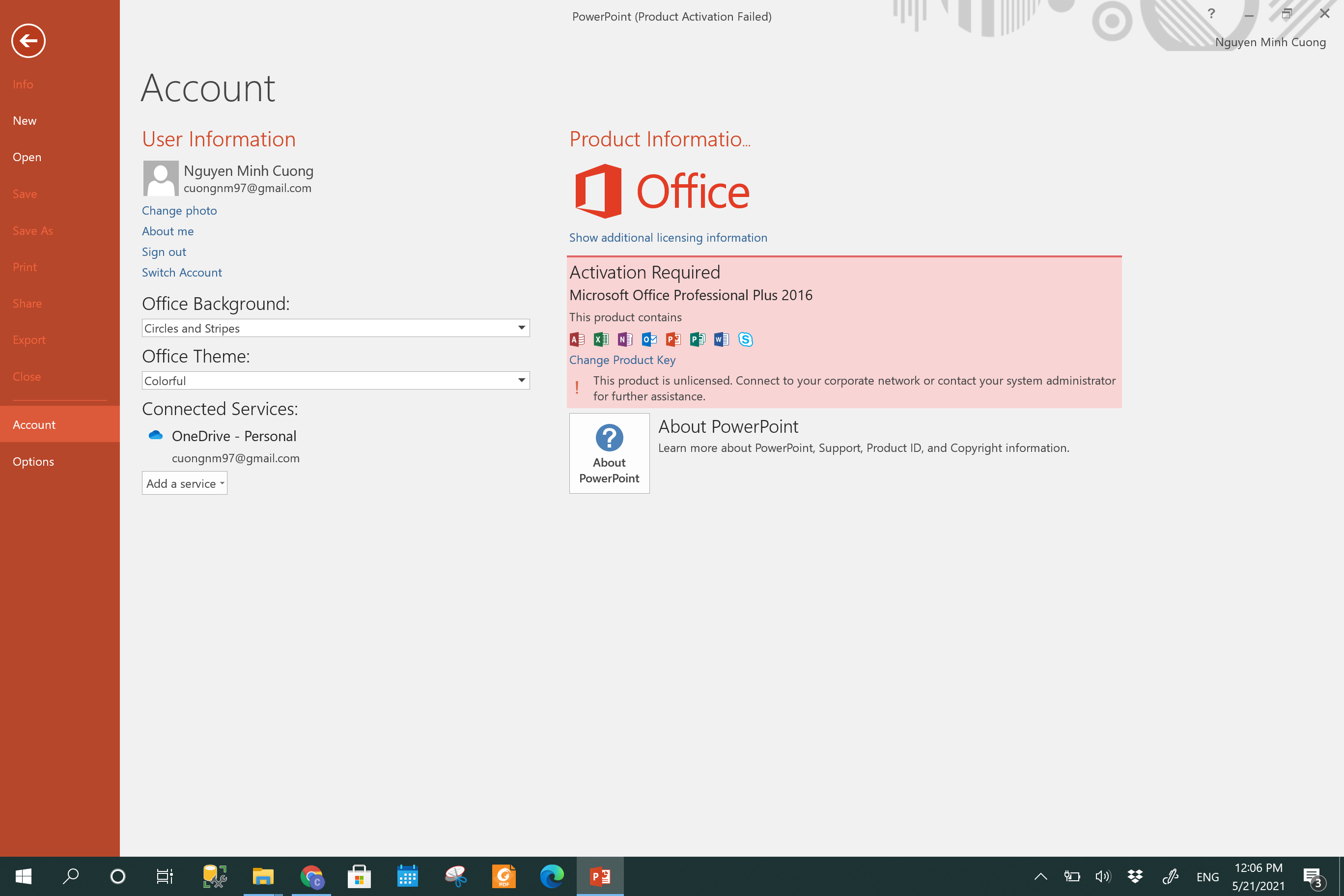The height and width of the screenshot is (896, 1344).
Task: Click the OneNote icon in product contents
Action: point(625,339)
